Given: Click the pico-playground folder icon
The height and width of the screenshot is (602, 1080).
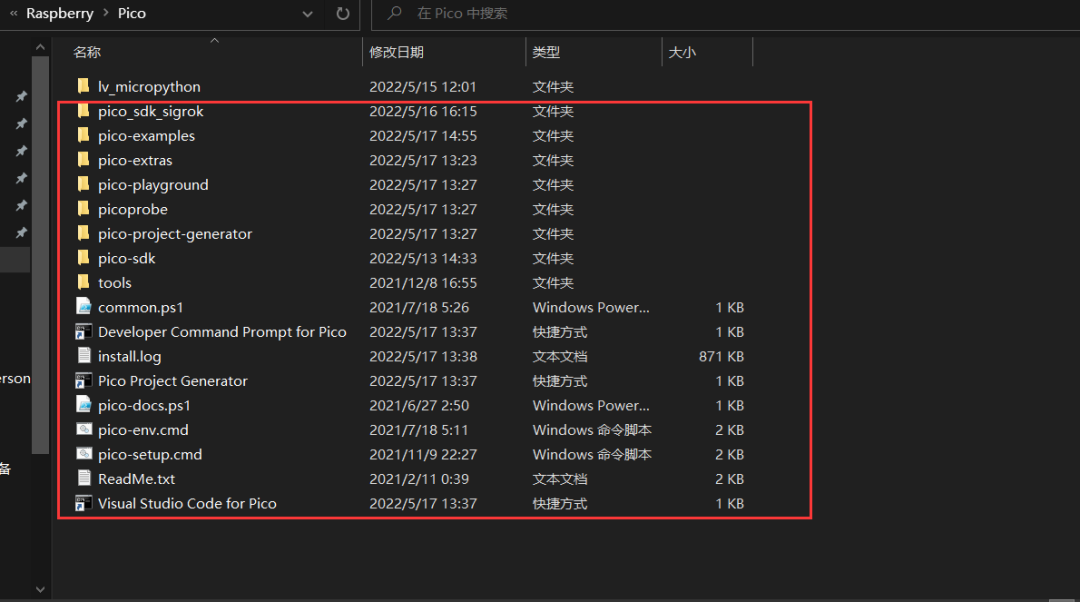Looking at the screenshot, I should 83,185.
